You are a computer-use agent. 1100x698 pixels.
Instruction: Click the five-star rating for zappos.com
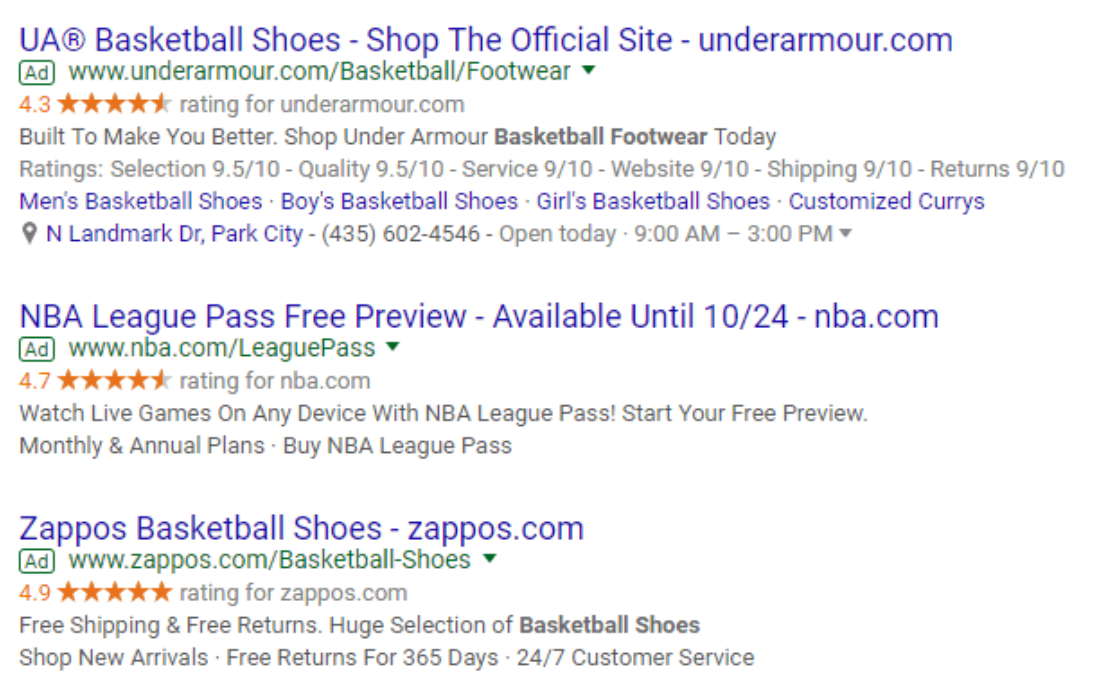[114, 593]
